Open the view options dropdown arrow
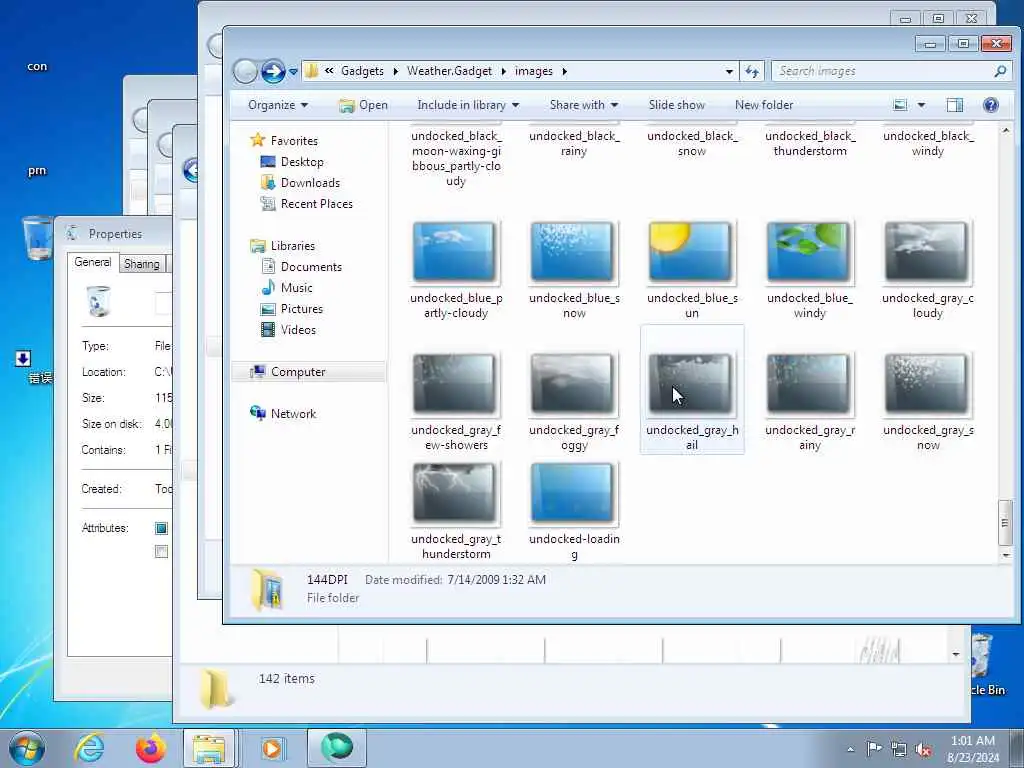Image resolution: width=1024 pixels, height=768 pixels. [x=921, y=105]
